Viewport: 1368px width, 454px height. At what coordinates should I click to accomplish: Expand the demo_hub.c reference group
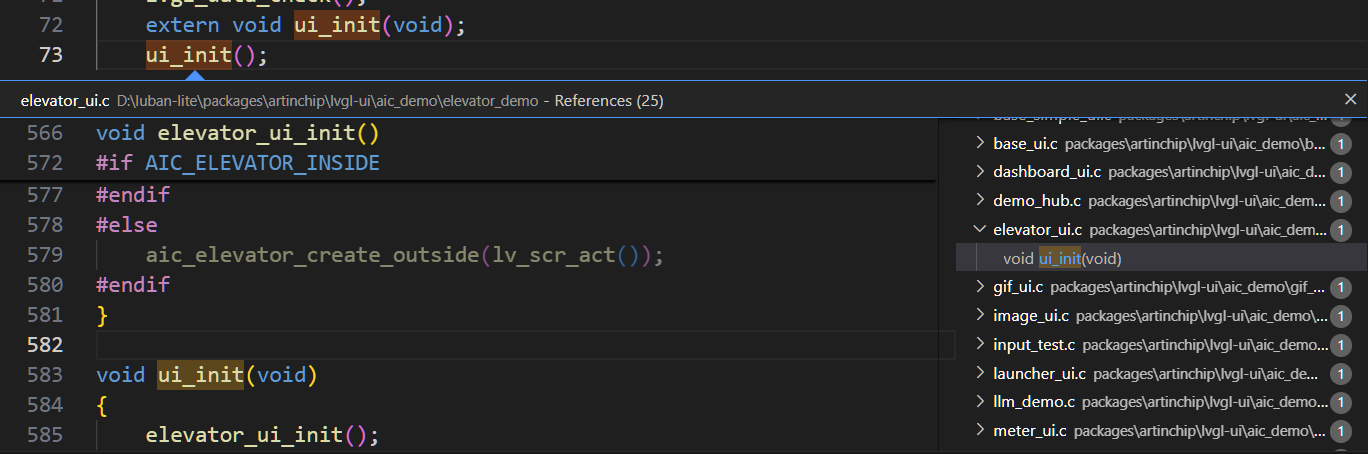[x=980, y=201]
